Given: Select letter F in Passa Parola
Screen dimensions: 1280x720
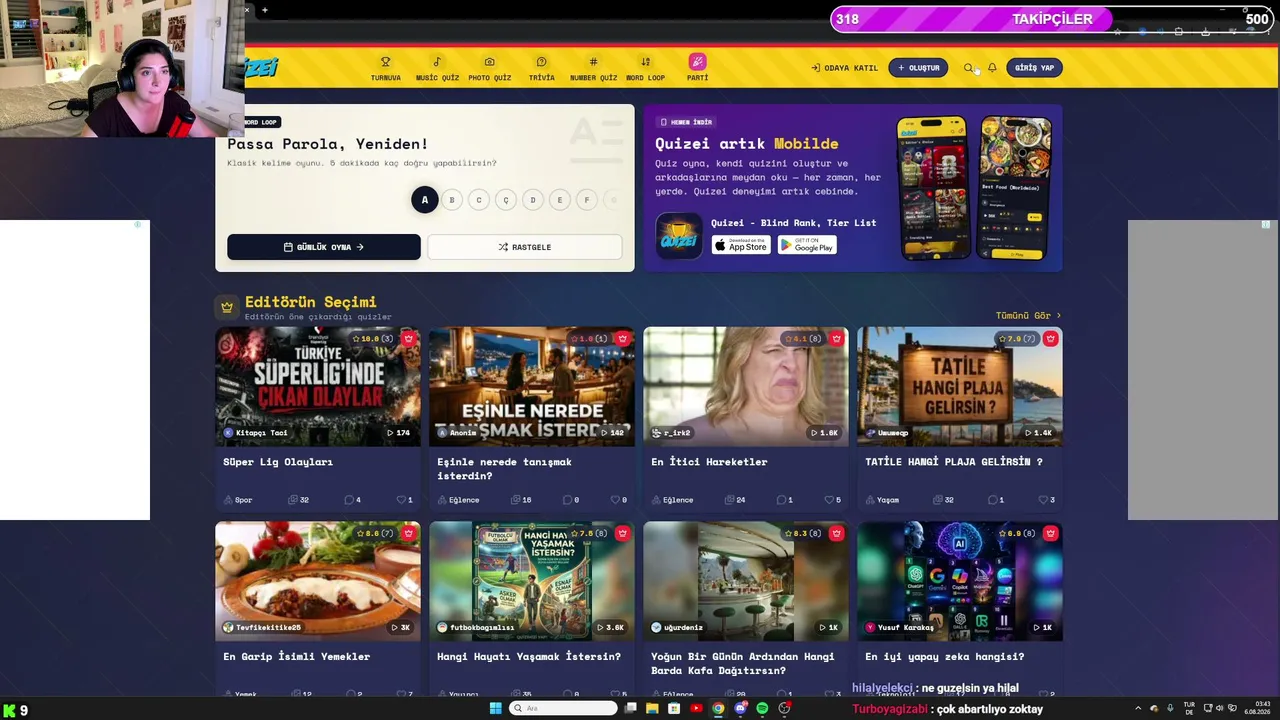Looking at the screenshot, I should [x=587, y=200].
